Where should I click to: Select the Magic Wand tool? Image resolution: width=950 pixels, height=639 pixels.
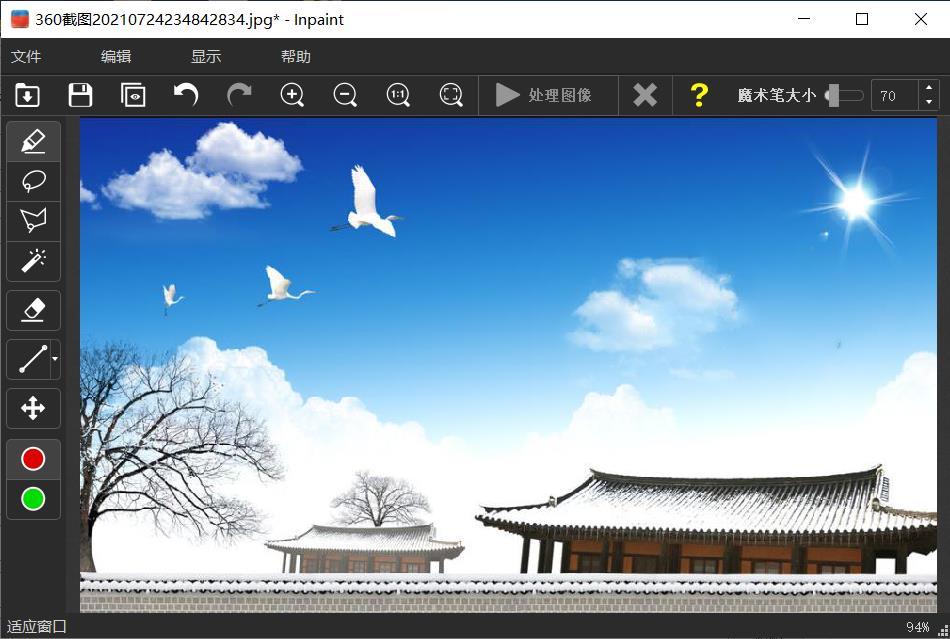[x=33, y=261]
